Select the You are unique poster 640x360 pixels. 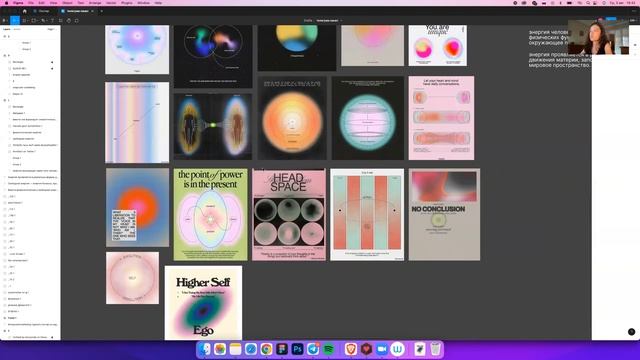438,45
